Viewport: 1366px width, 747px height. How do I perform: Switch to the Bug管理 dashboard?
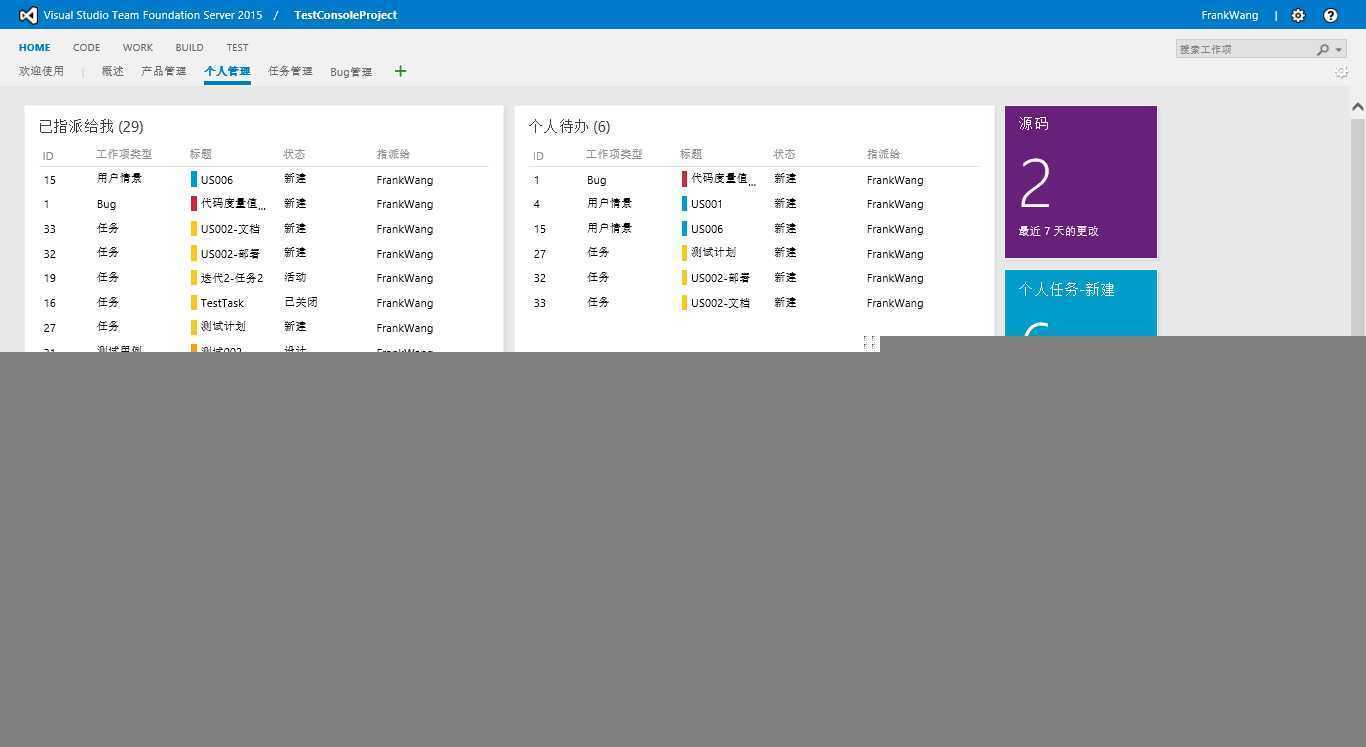coord(351,72)
